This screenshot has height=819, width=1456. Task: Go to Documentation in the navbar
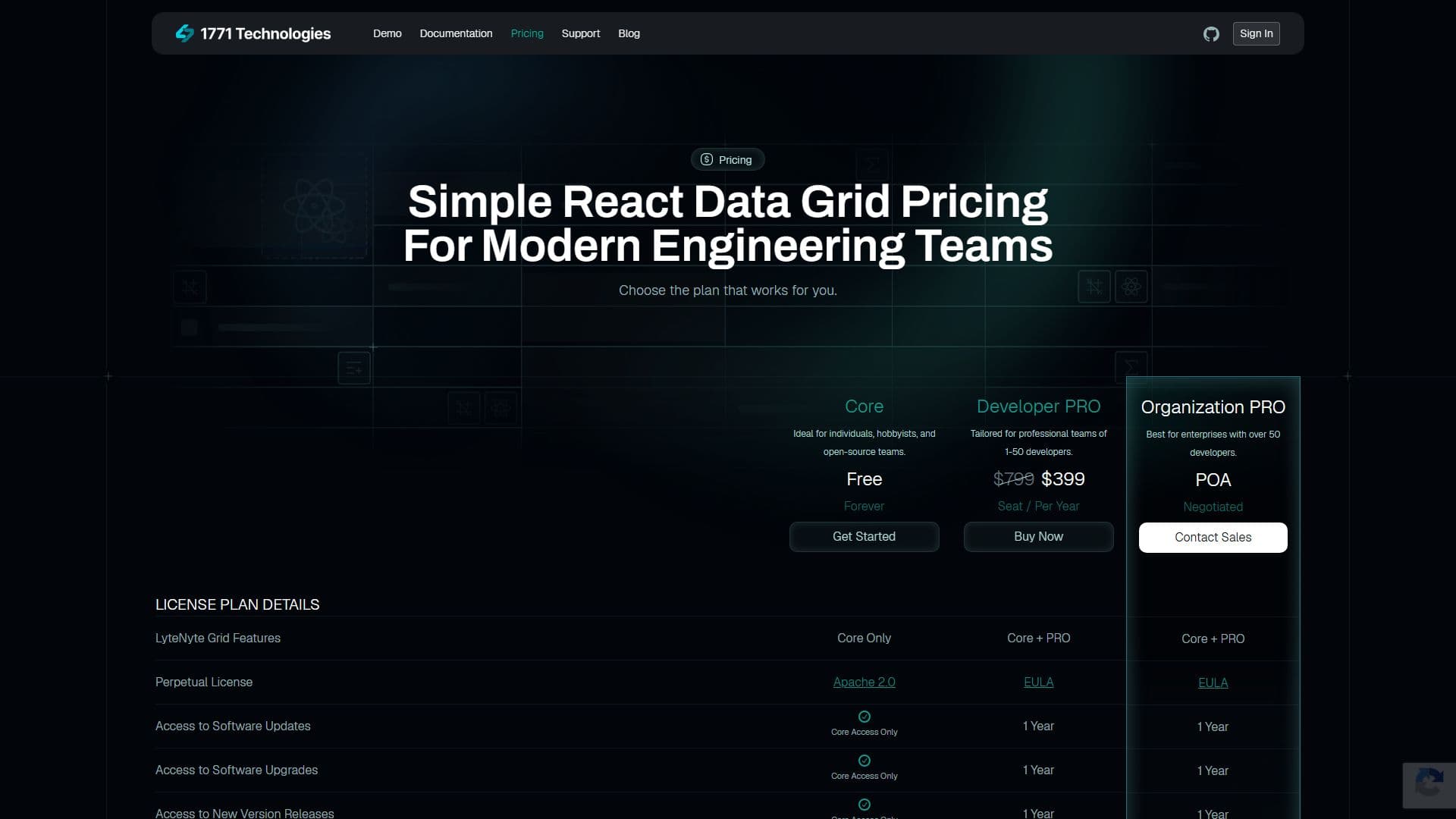pos(456,33)
